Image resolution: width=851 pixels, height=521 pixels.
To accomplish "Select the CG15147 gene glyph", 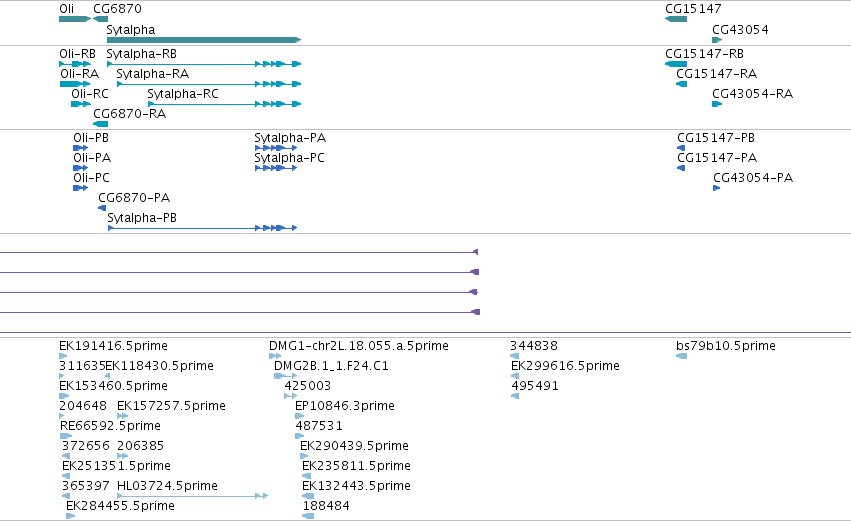I will tap(676, 19).
